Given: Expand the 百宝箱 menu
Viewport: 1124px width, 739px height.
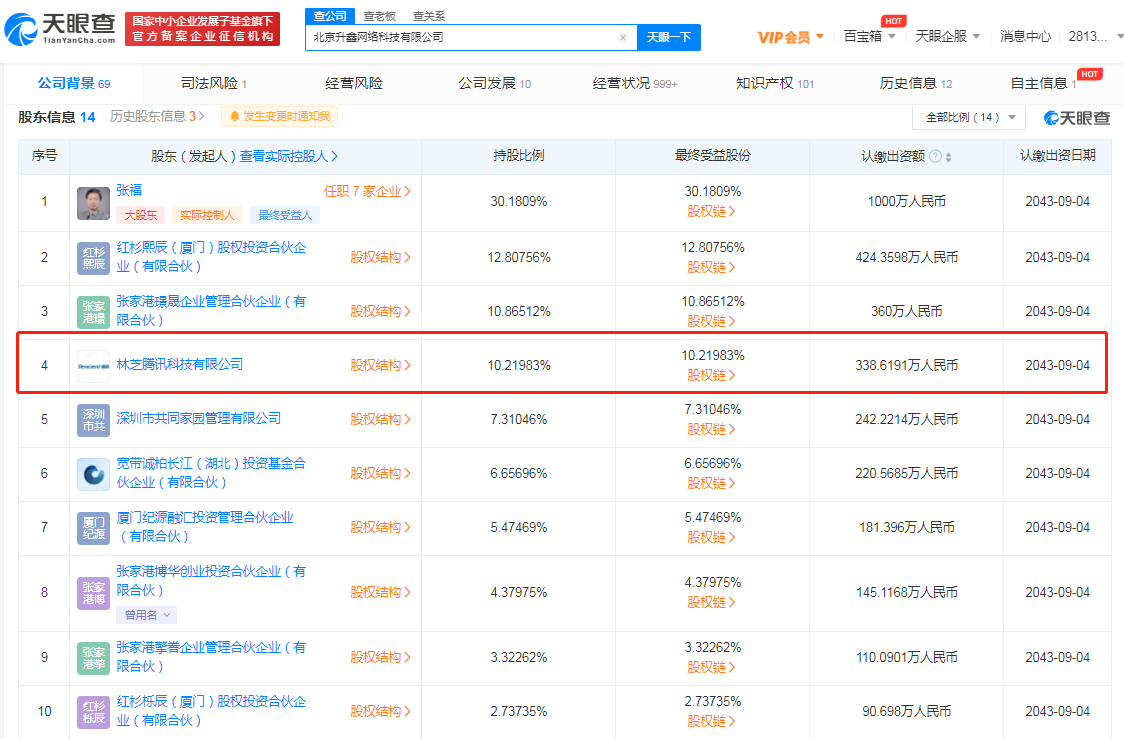Looking at the screenshot, I should [870, 37].
